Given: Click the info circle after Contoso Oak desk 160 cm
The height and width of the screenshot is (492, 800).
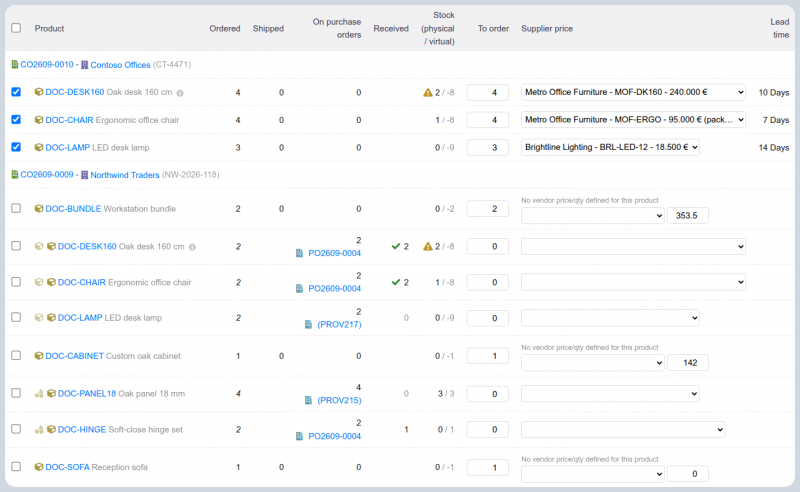Looking at the screenshot, I should [180, 93].
